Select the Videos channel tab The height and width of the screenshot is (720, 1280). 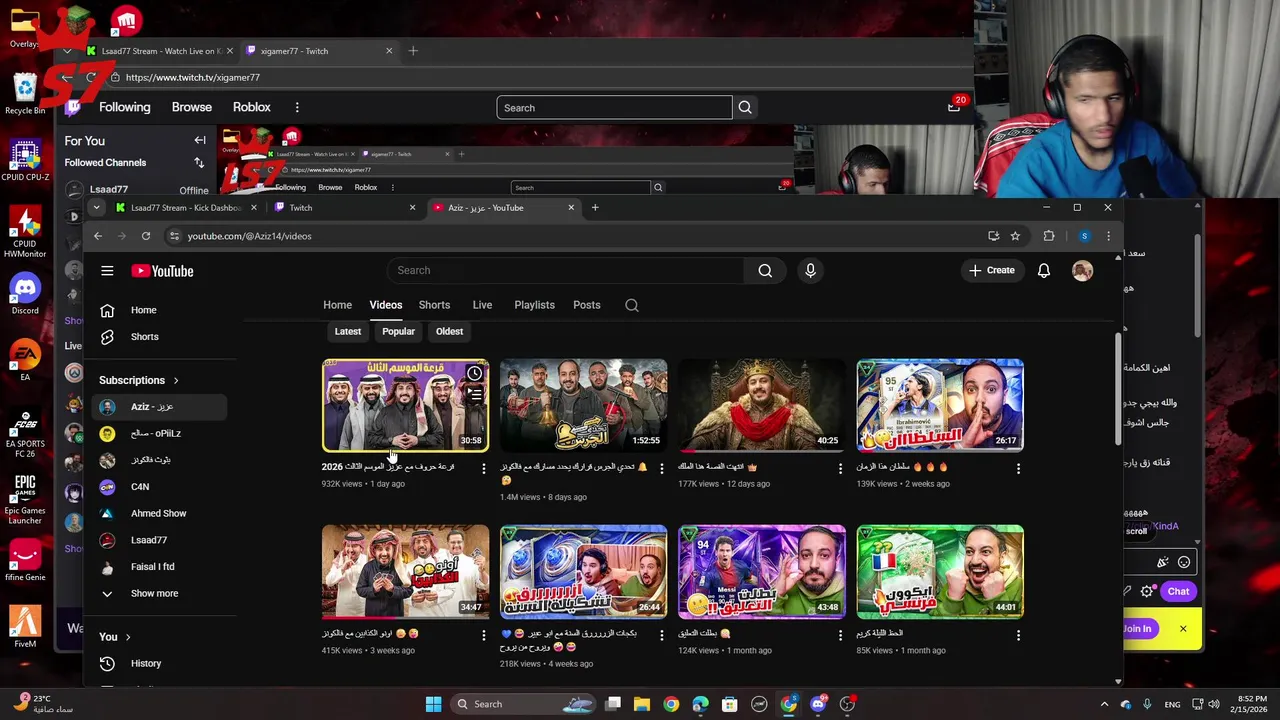pos(386,305)
